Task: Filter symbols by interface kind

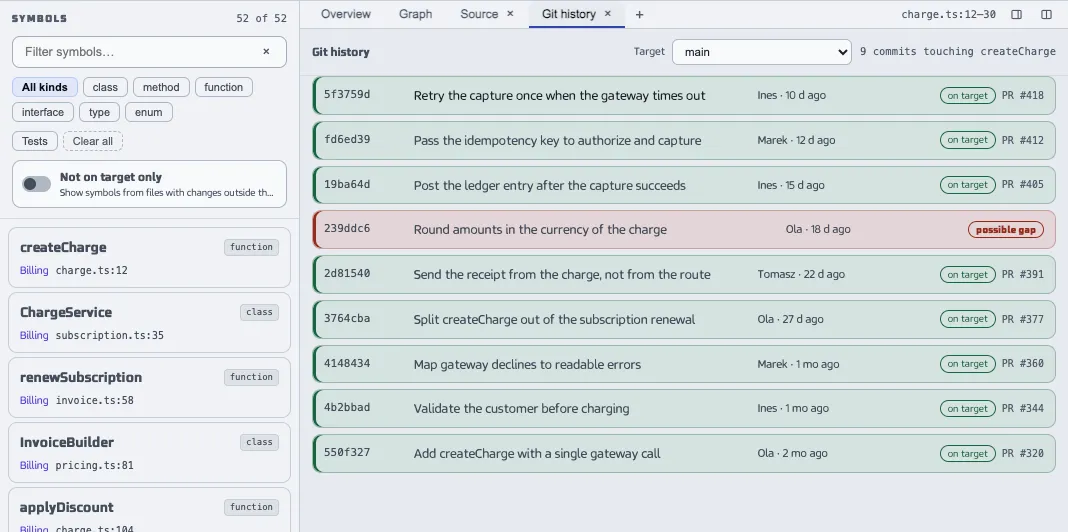Action: point(43,112)
